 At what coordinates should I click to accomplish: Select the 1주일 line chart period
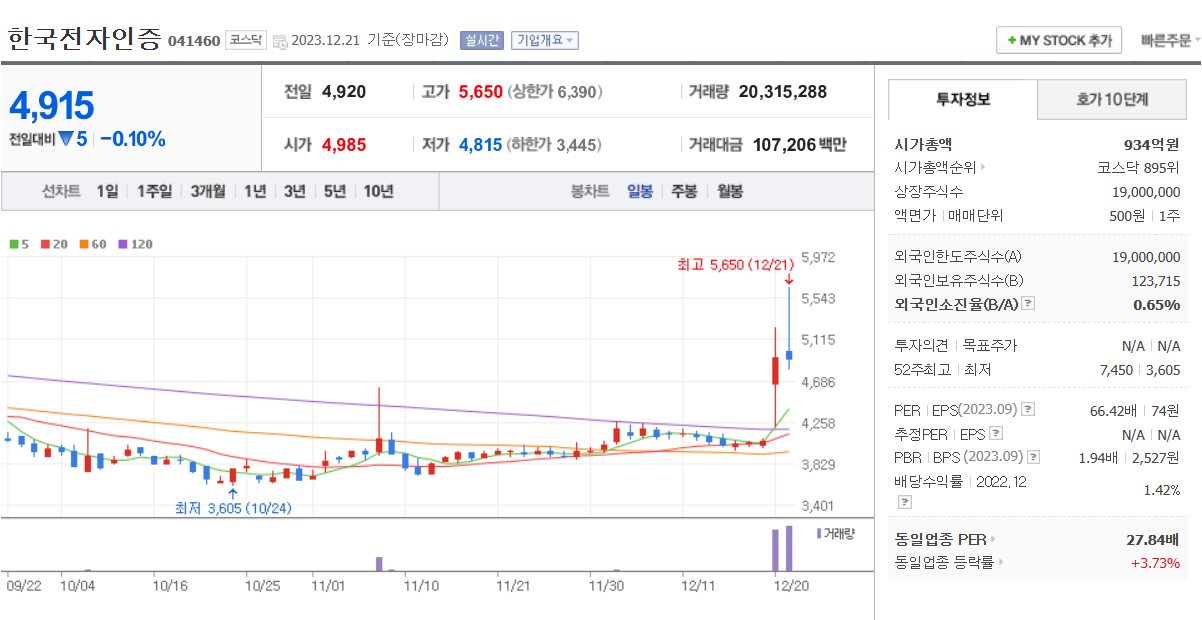[x=154, y=191]
